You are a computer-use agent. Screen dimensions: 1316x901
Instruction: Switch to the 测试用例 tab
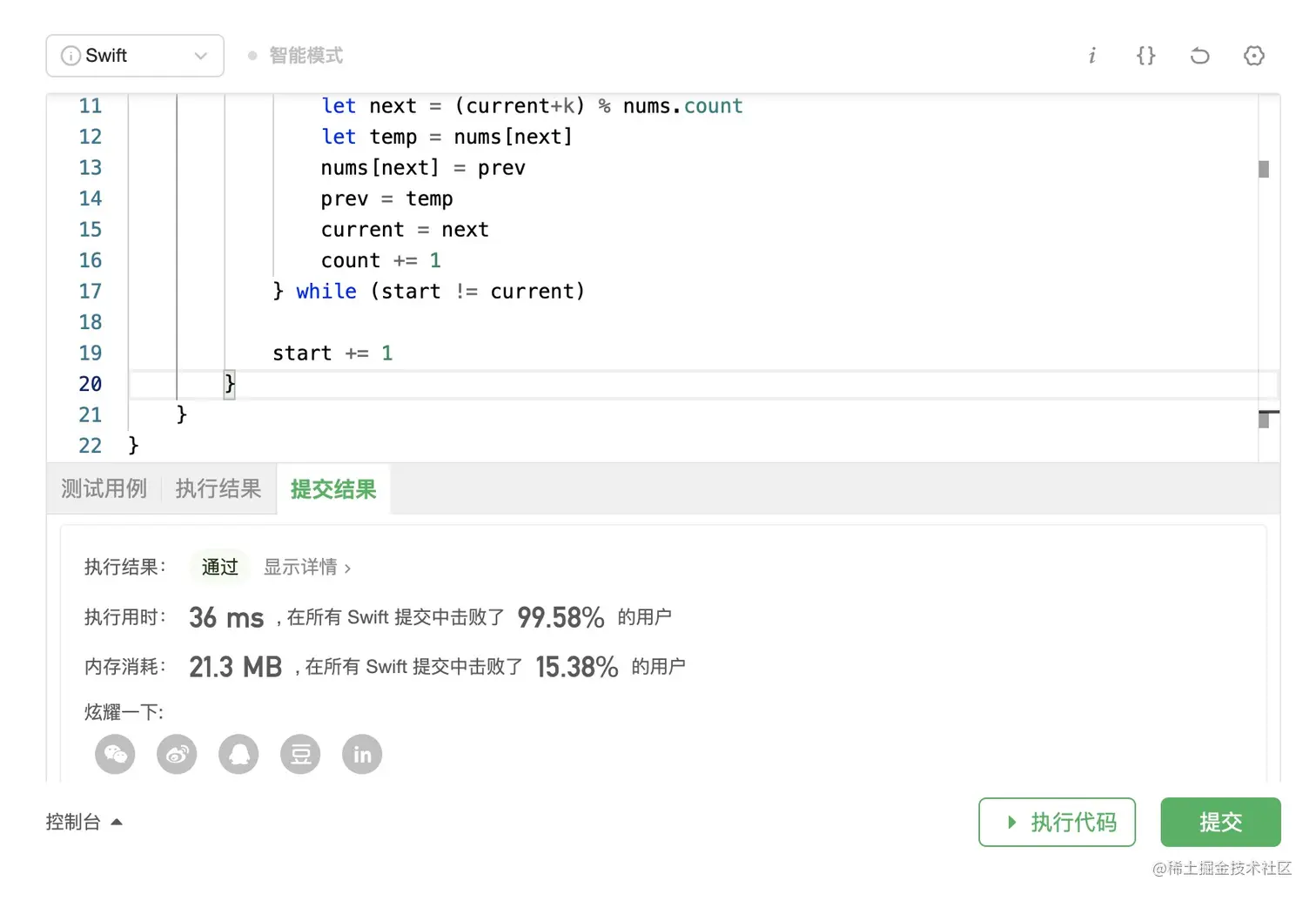pyautogui.click(x=104, y=489)
